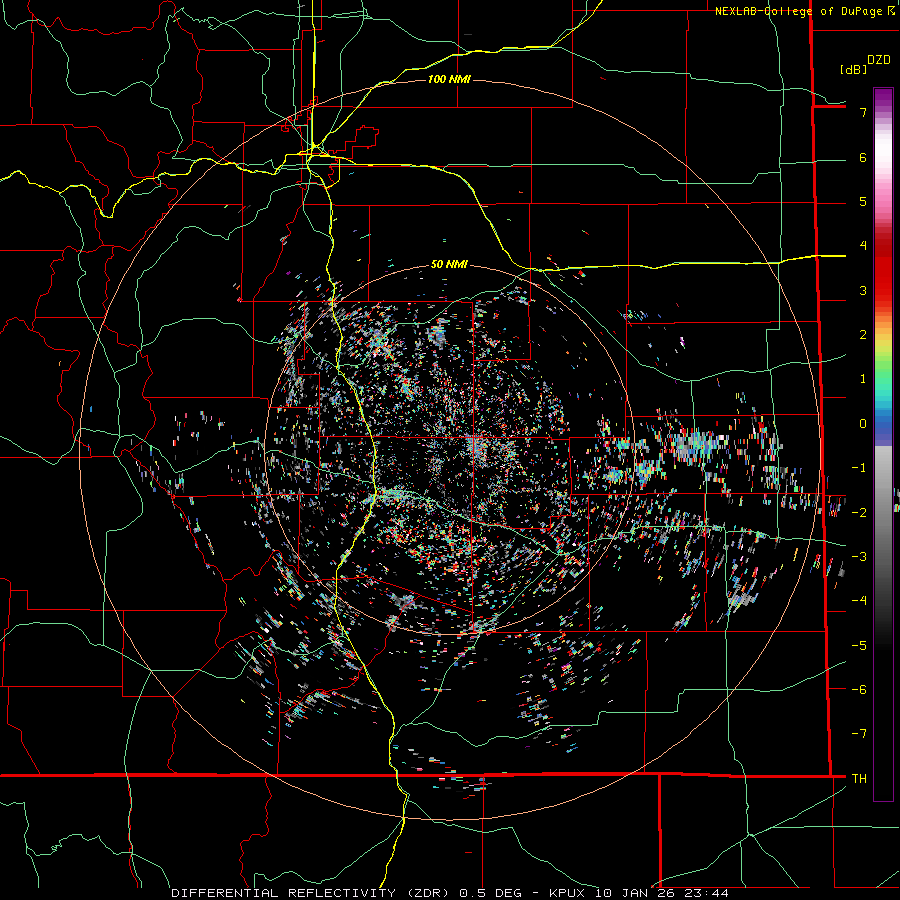900x900 pixels.
Task: Click the "100 NMI" range ring label
Action: tap(449, 79)
